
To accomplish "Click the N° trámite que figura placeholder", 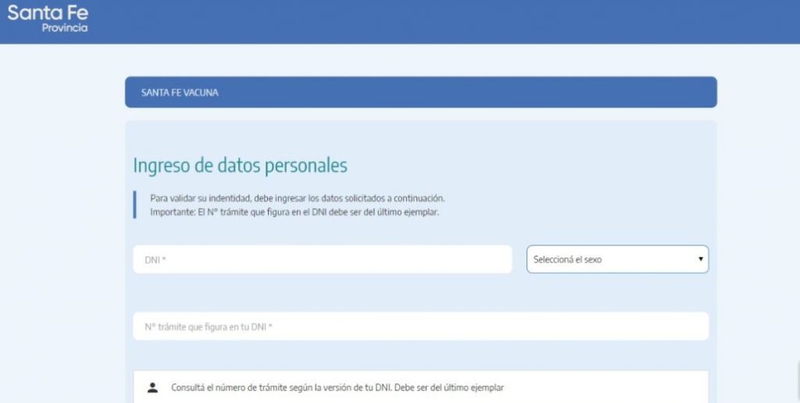I will click(x=208, y=326).
